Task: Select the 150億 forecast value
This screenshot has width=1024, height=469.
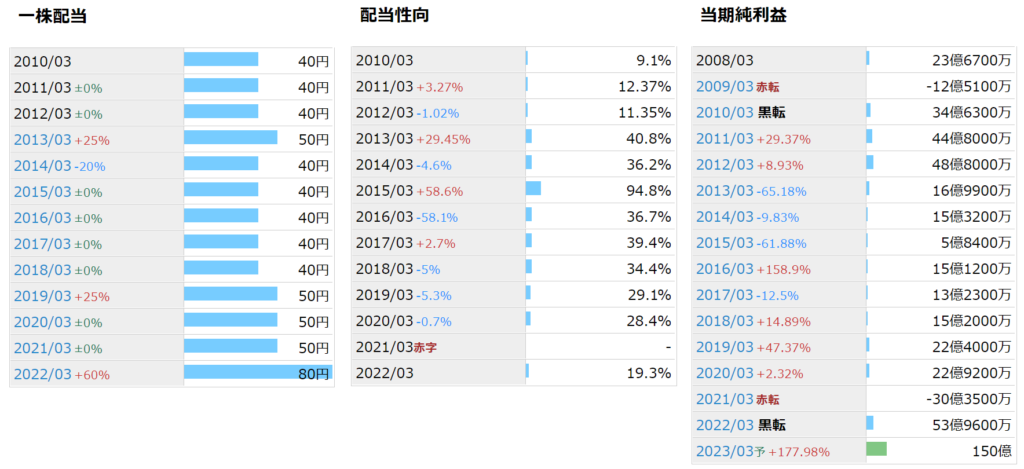Action: tap(994, 451)
